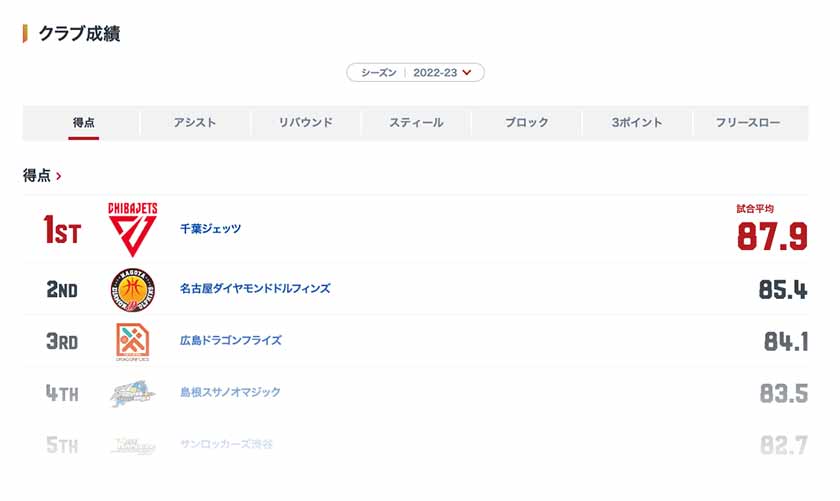Click the red chevron in season selector
The image size is (840, 501).
point(467,72)
